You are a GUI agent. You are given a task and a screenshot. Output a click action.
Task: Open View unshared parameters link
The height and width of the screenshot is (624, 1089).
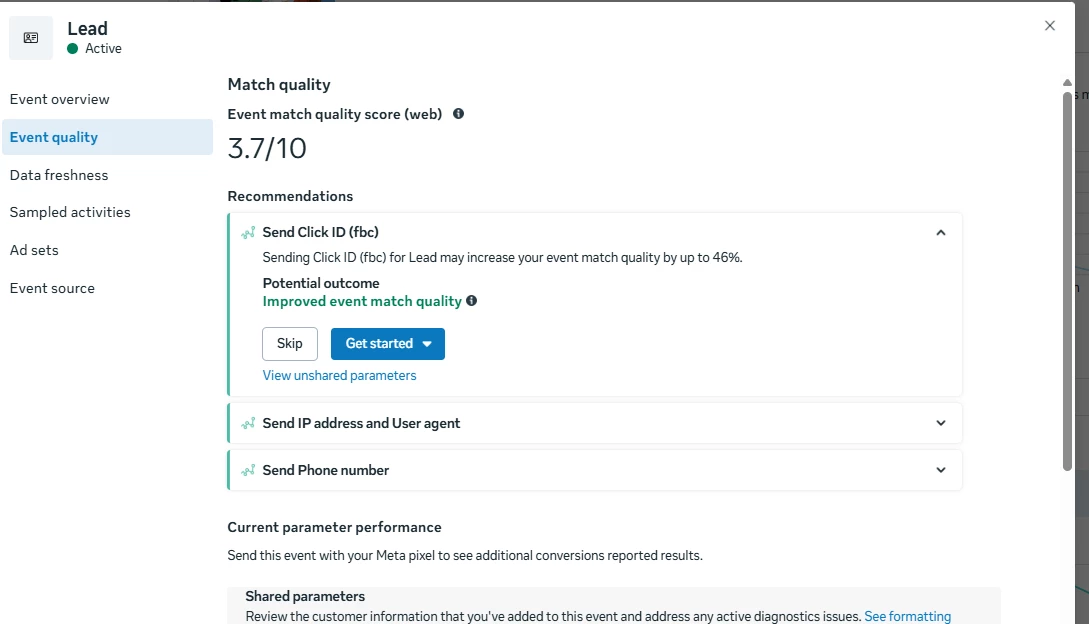click(339, 376)
